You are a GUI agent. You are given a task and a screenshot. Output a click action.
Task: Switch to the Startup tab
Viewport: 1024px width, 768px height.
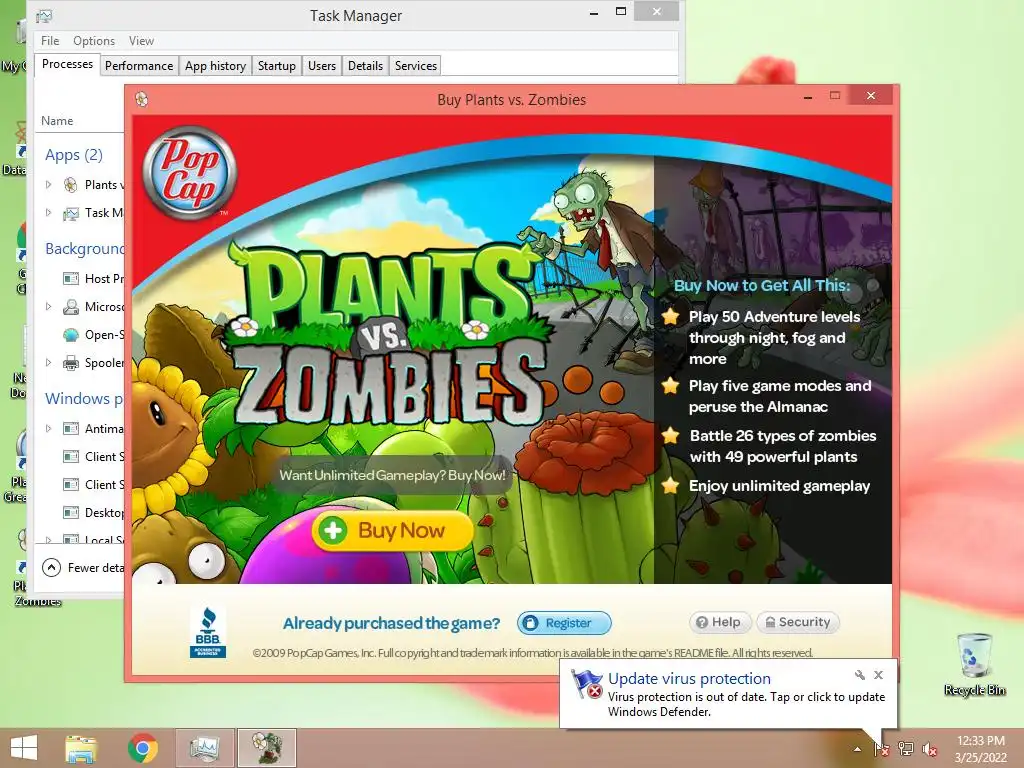click(x=276, y=65)
